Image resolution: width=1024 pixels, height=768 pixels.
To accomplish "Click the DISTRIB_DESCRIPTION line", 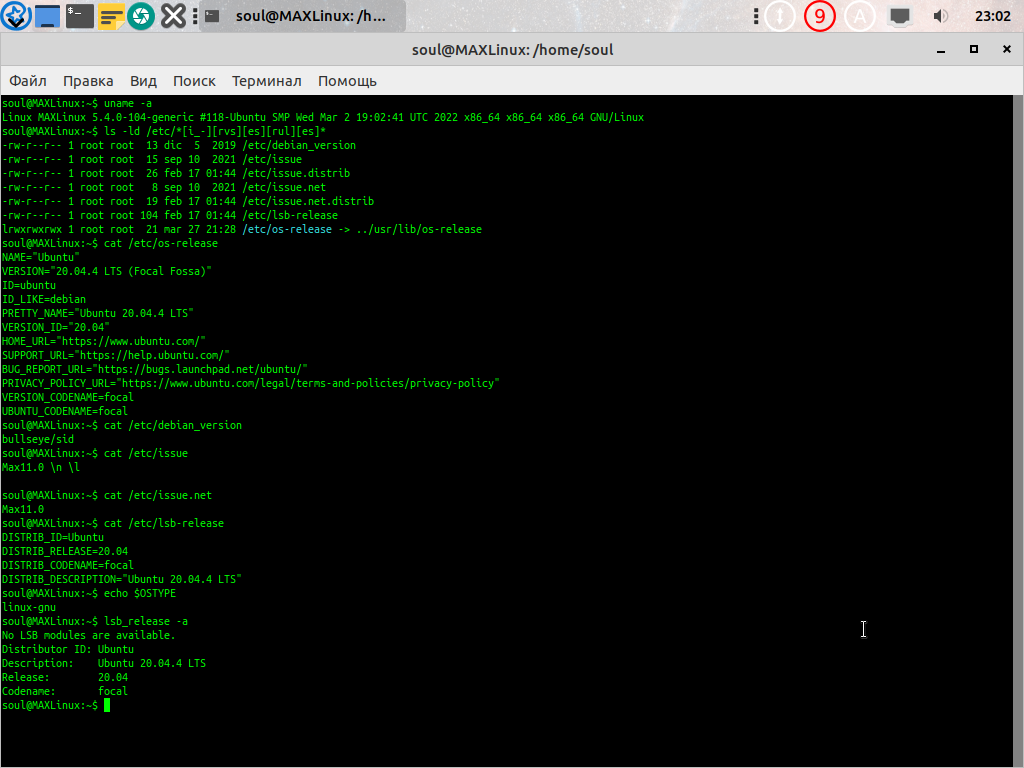I will pos(122,579).
